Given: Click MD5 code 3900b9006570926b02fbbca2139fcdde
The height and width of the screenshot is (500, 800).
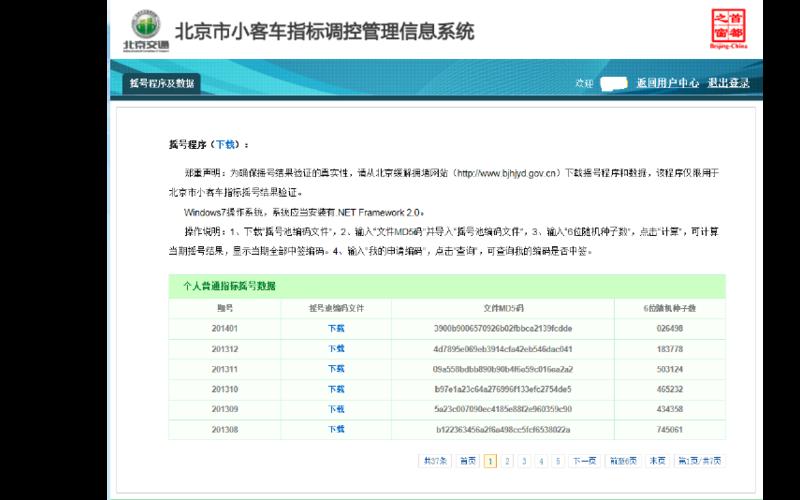Looking at the screenshot, I should click(503, 329).
